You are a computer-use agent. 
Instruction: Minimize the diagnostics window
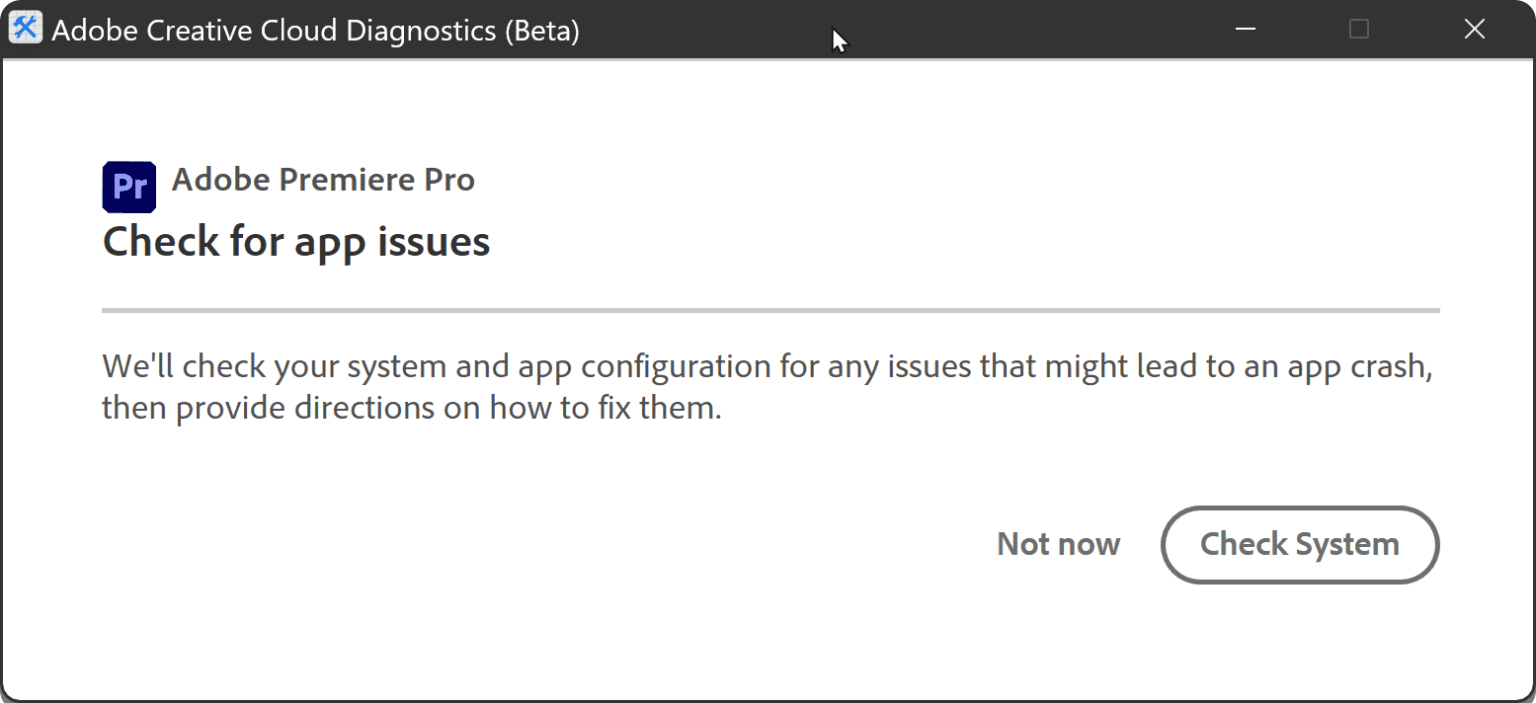click(1245, 29)
